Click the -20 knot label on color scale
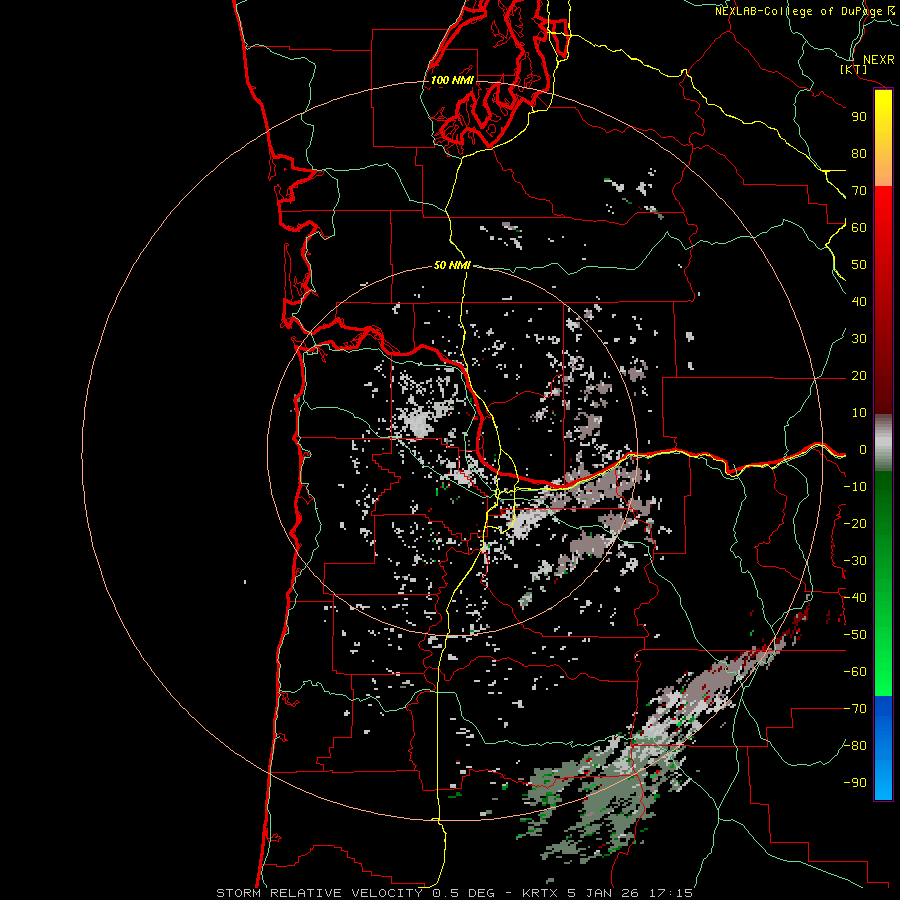Image resolution: width=900 pixels, height=900 pixels. tap(855, 523)
